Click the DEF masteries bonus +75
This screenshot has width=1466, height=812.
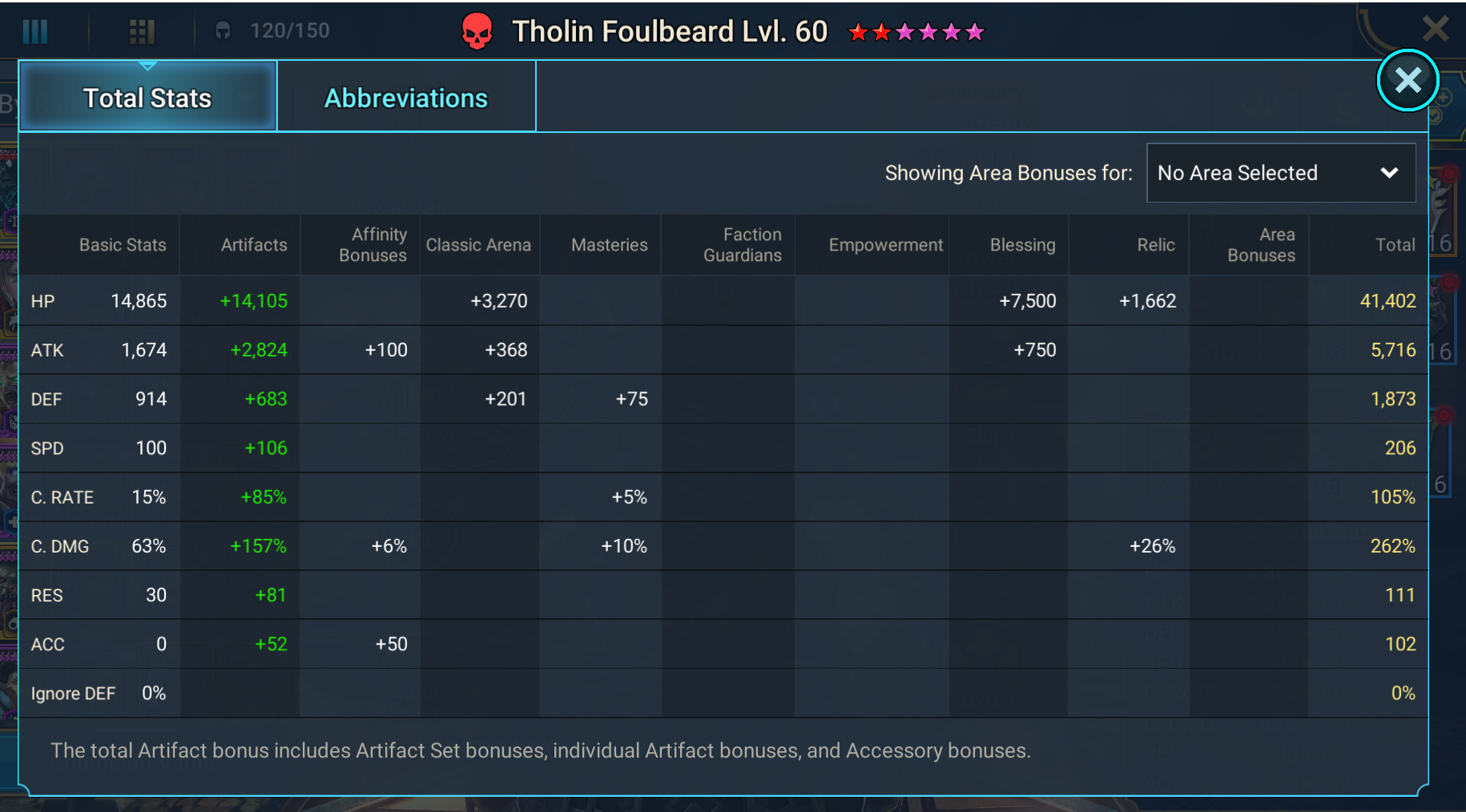pos(631,399)
